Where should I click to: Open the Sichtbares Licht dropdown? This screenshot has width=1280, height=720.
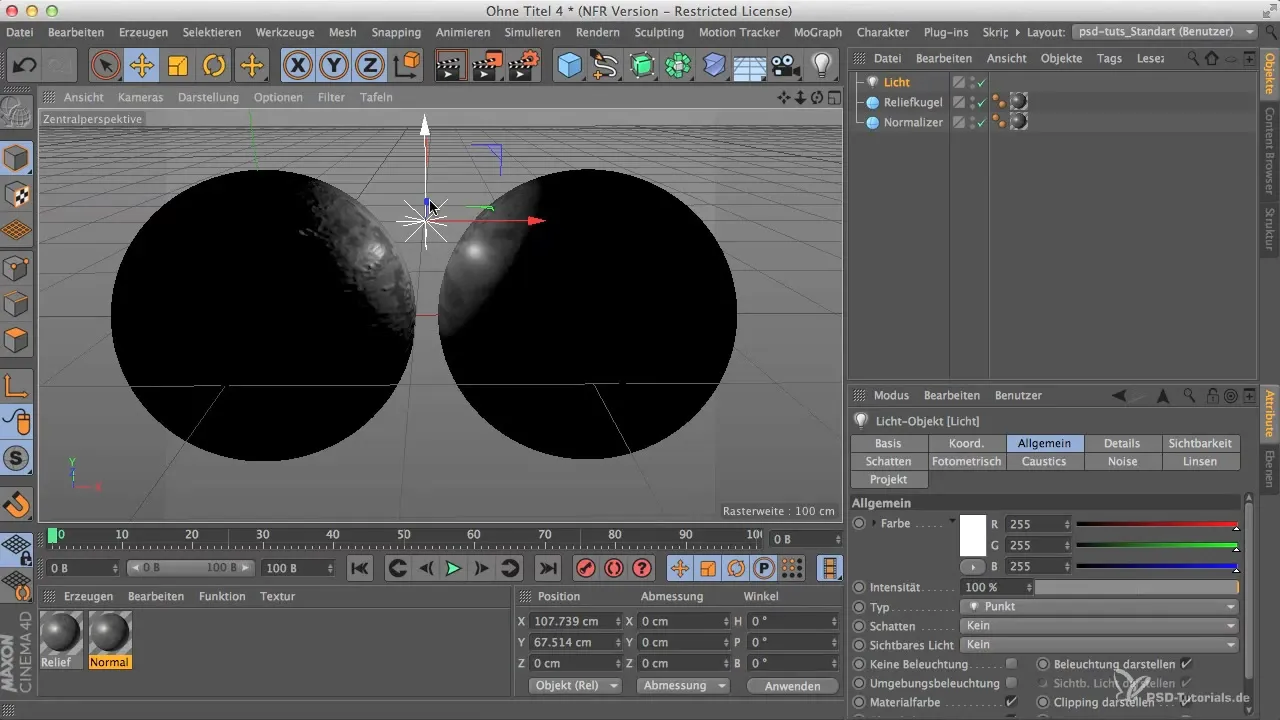tap(1100, 645)
